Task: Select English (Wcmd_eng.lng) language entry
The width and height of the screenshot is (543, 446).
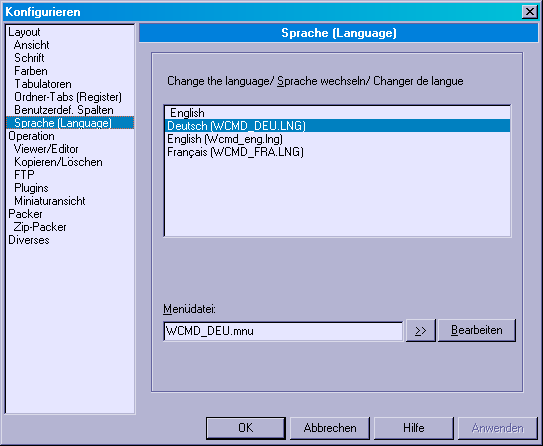Action: pyautogui.click(x=337, y=139)
